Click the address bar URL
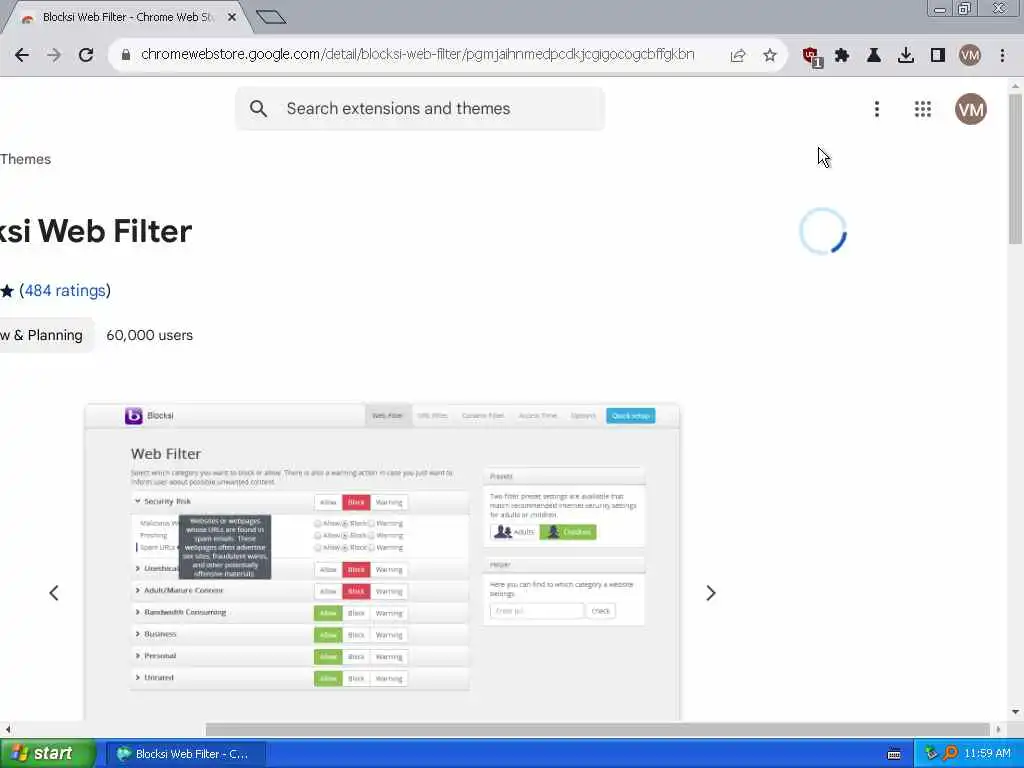 point(417,54)
